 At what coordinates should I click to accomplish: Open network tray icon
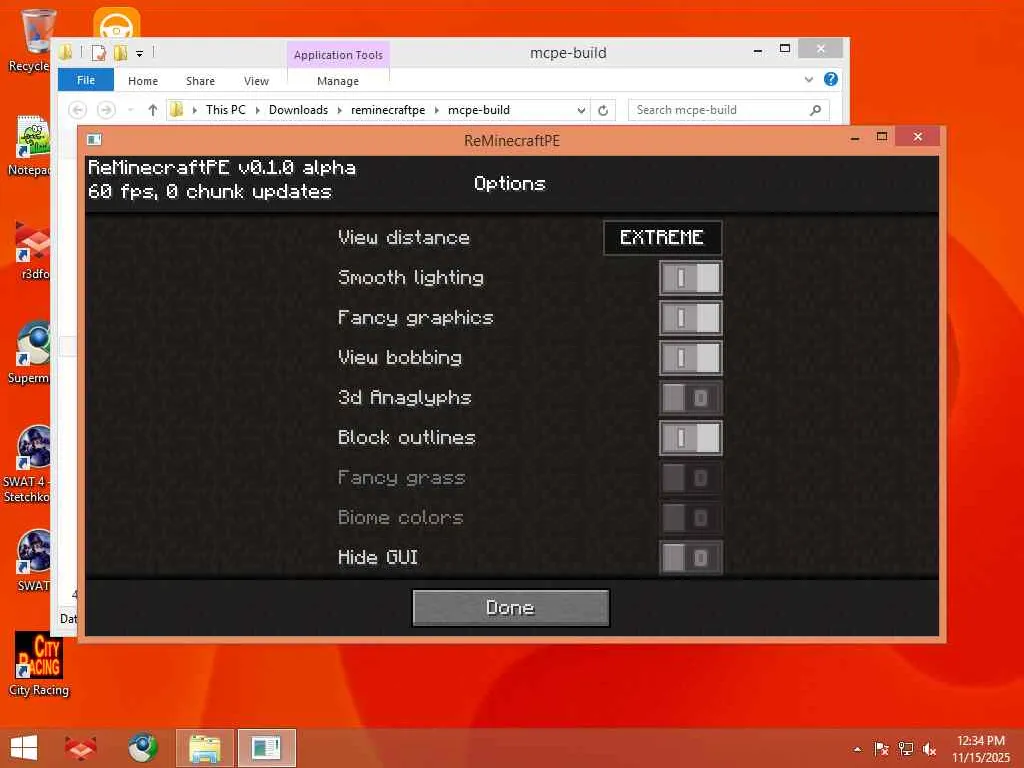pyautogui.click(x=905, y=749)
